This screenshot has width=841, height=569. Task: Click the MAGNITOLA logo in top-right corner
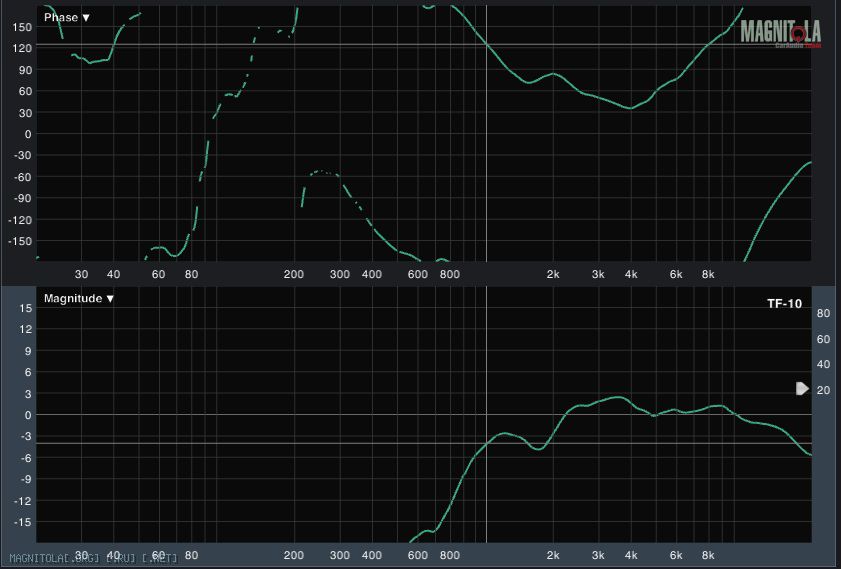[780, 34]
